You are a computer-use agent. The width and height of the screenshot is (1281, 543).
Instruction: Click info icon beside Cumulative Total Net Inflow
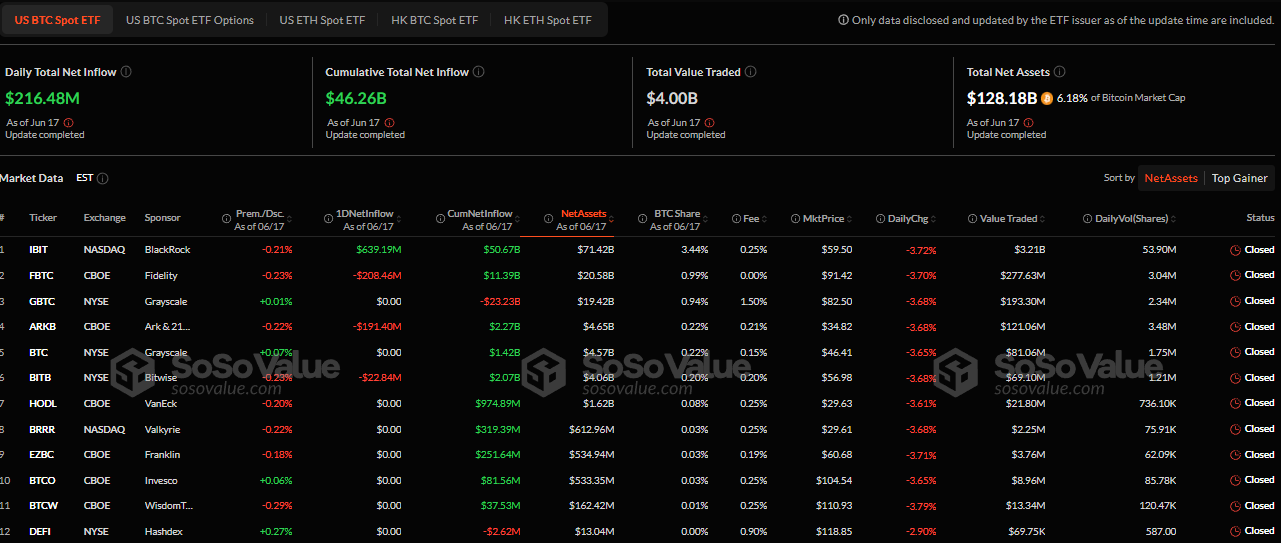pos(479,72)
